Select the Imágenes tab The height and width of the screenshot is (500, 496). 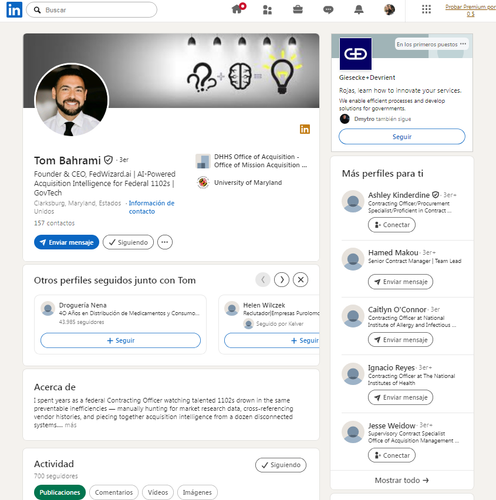coord(197,492)
